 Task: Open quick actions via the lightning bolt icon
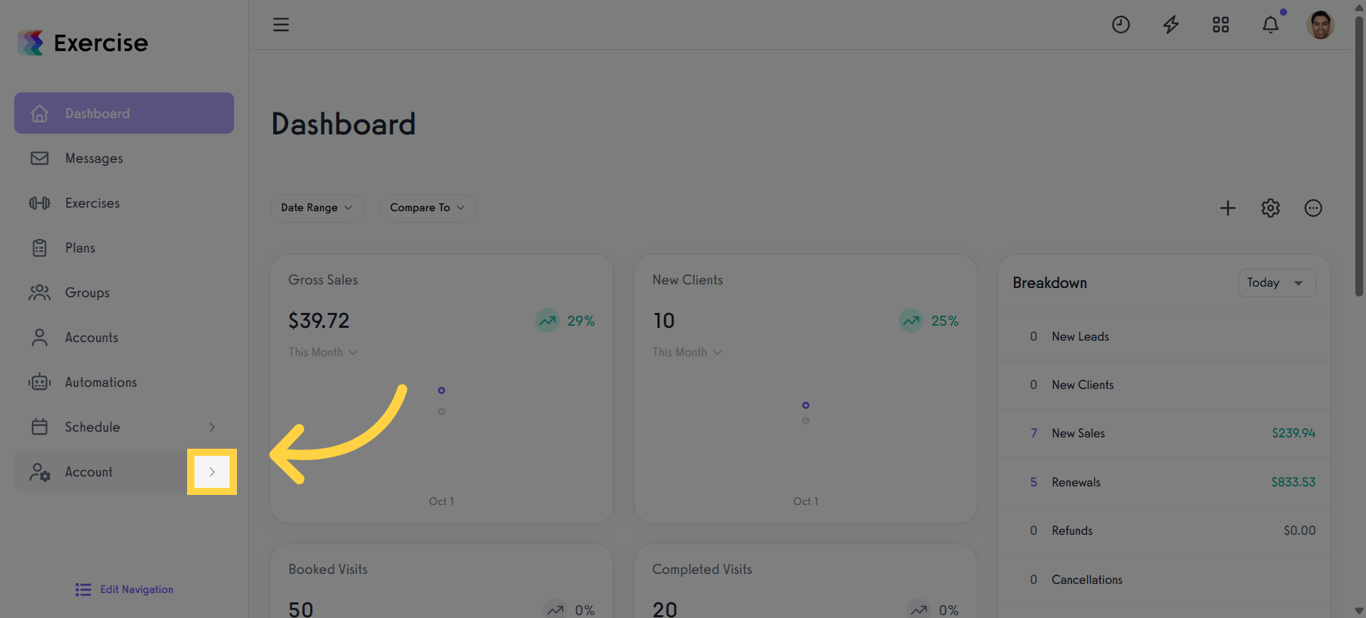[1170, 24]
